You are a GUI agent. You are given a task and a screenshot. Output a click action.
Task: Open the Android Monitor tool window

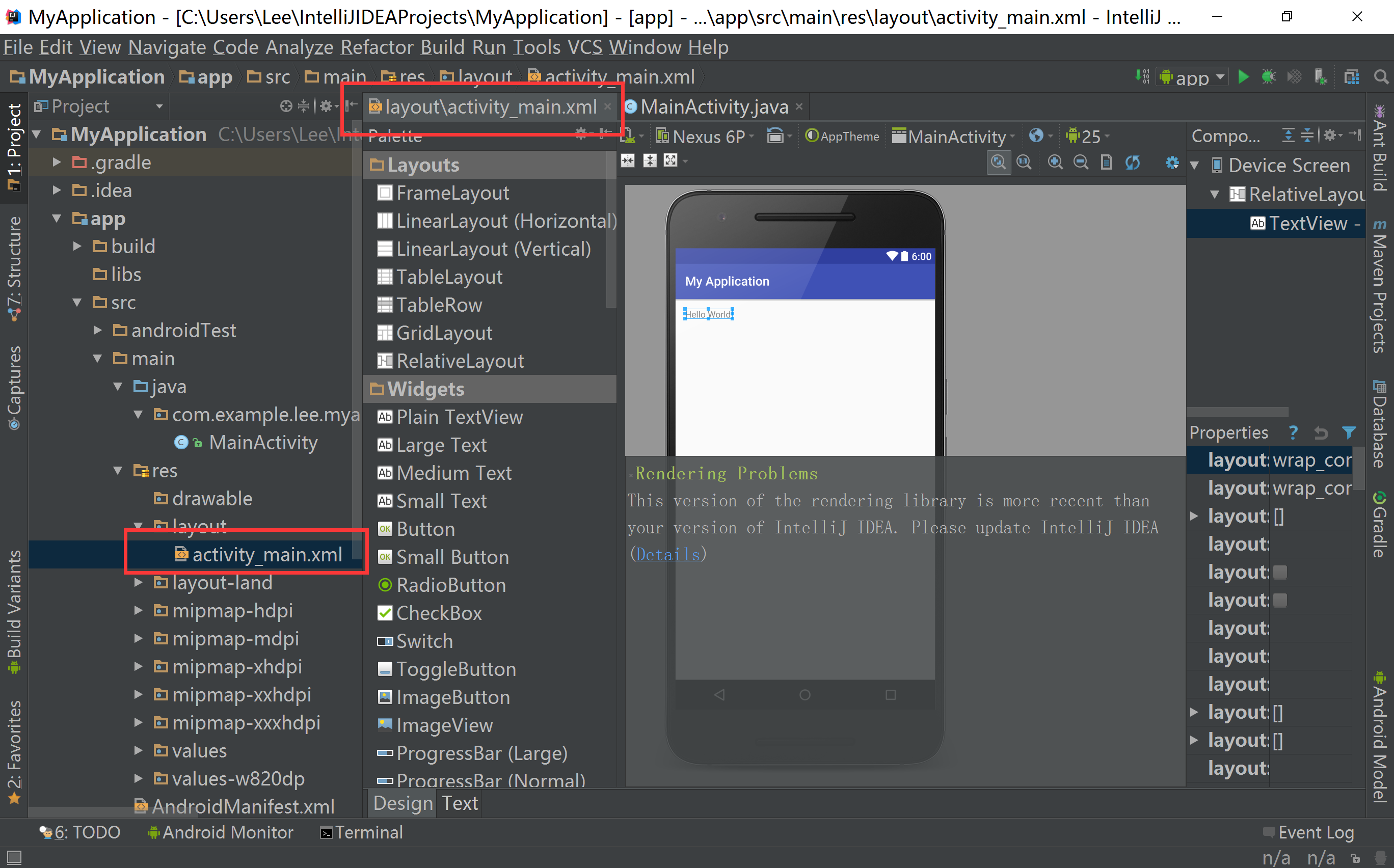click(221, 832)
